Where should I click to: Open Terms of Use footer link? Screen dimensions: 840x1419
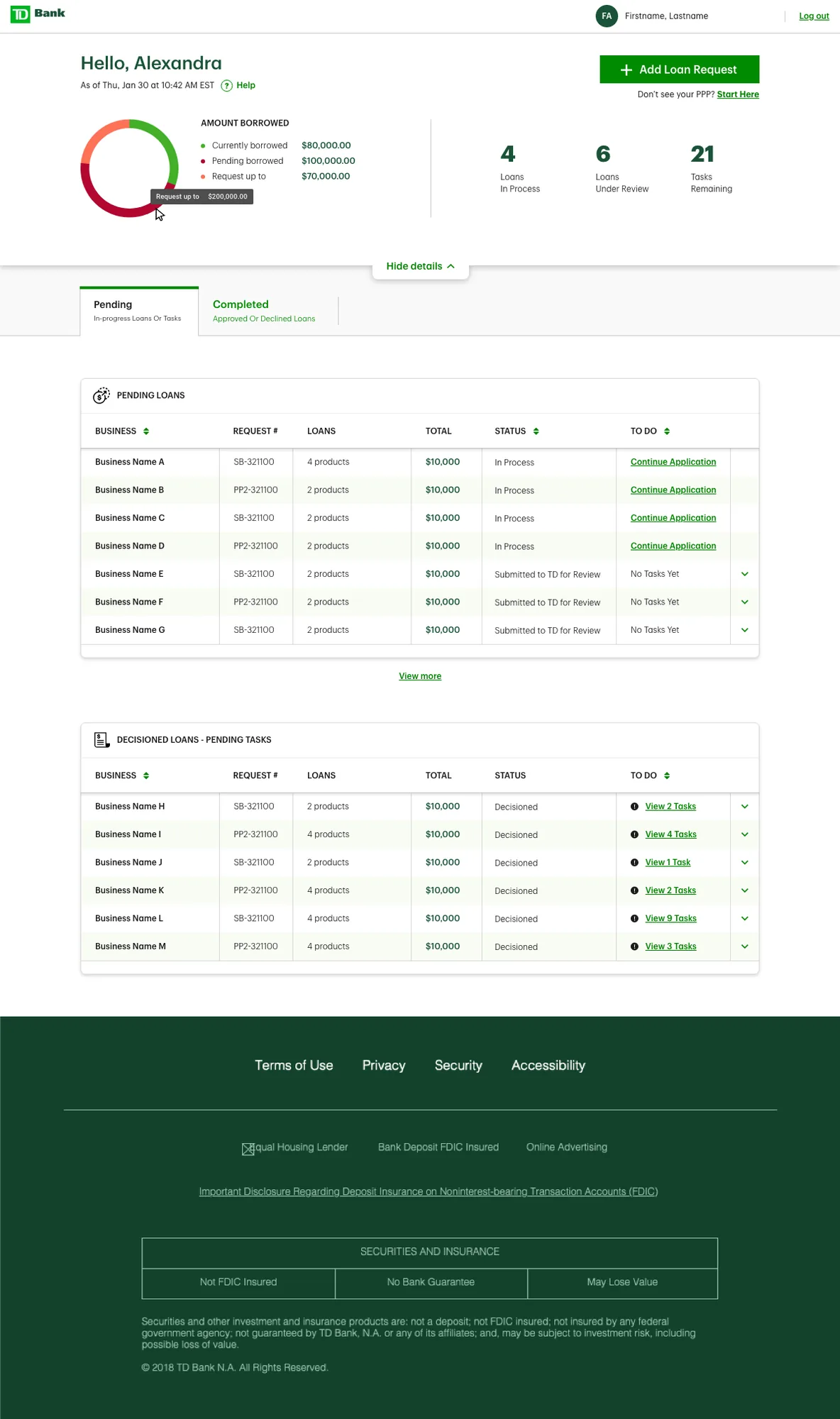[294, 1066]
